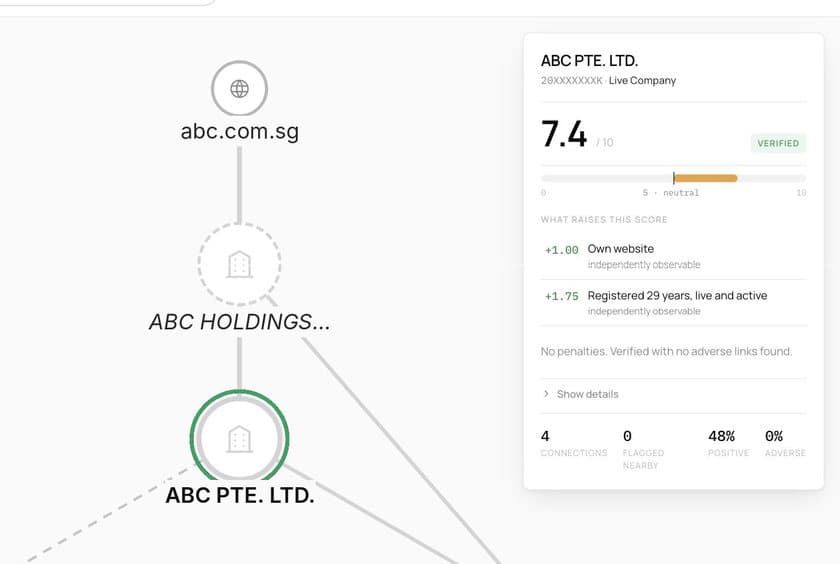Click the ABC PTE. LTD. card title
The height and width of the screenshot is (564, 840).
589,61
